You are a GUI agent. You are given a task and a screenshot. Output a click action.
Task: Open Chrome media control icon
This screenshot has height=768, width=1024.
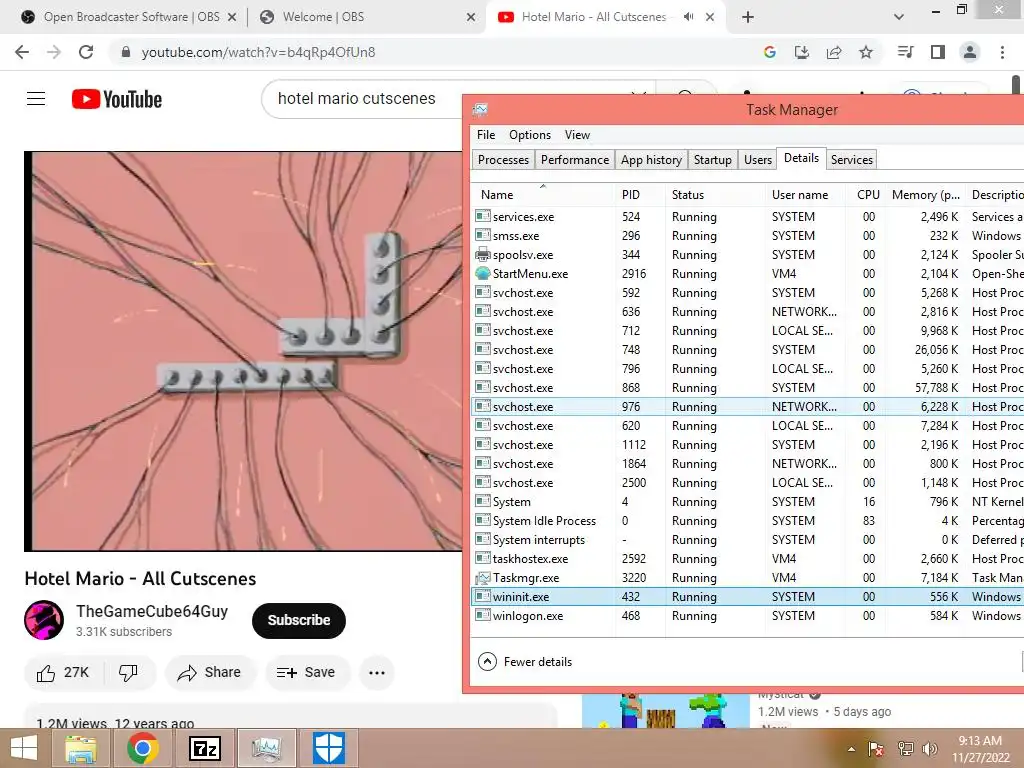pyautogui.click(x=905, y=52)
